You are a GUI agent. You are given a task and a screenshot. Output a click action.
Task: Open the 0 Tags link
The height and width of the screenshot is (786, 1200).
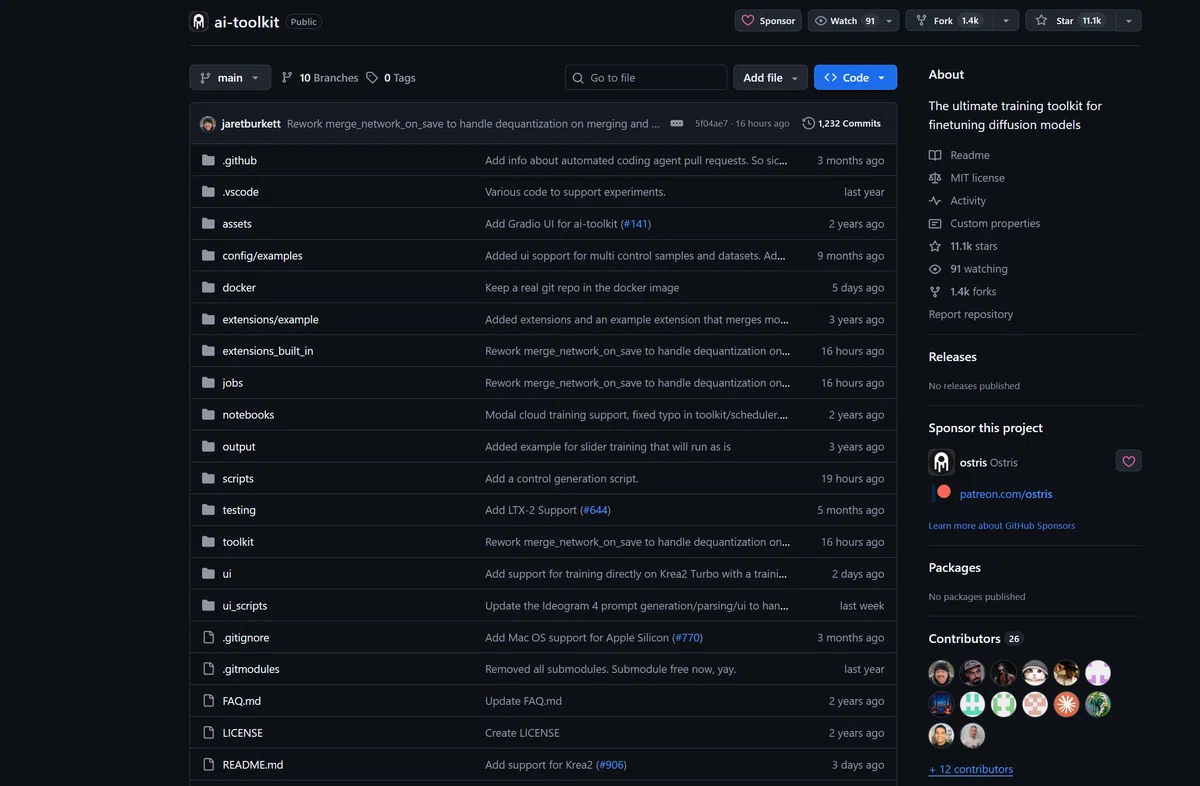[391, 77]
